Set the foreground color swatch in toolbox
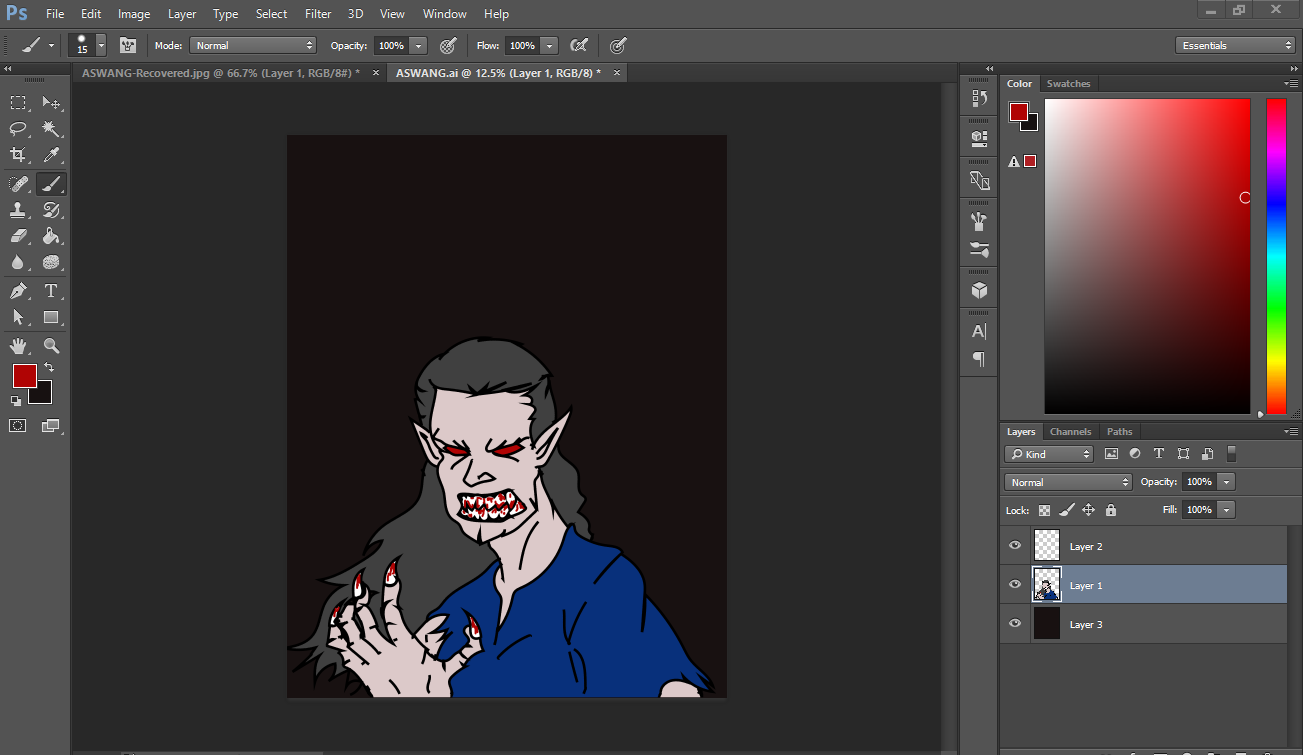Screen dimensions: 1303x755 click(x=24, y=376)
